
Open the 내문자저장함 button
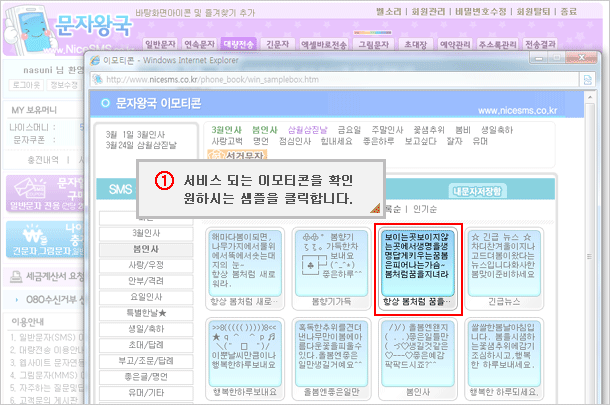pos(477,191)
